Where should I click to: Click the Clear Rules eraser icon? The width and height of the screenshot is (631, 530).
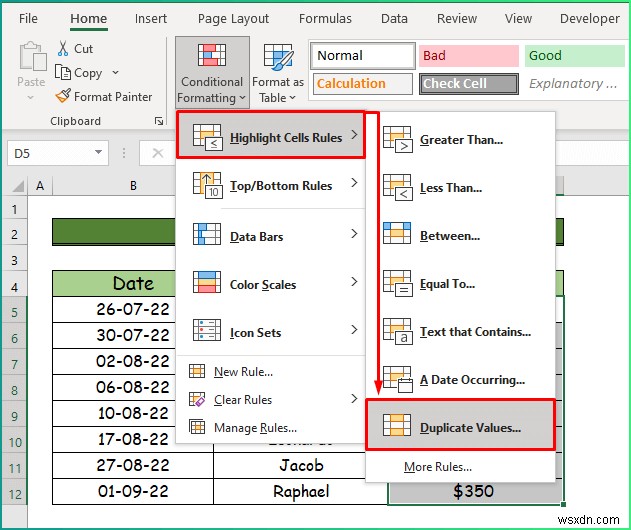[x=197, y=399]
